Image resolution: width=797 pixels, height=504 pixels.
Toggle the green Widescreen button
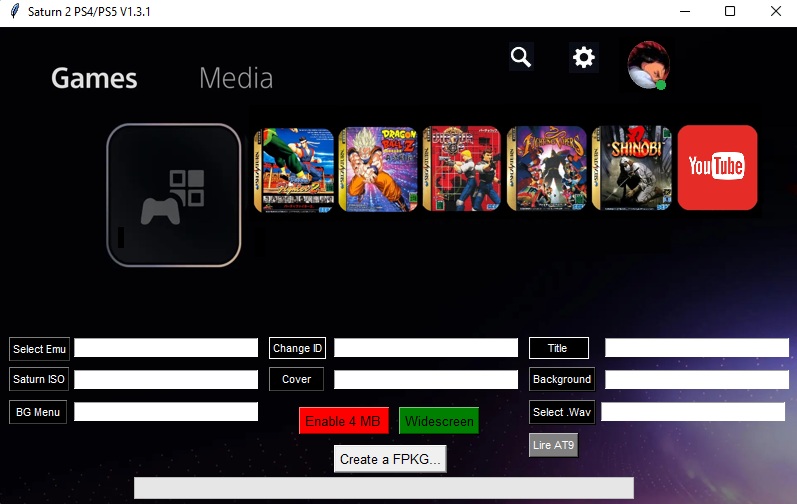tap(439, 421)
